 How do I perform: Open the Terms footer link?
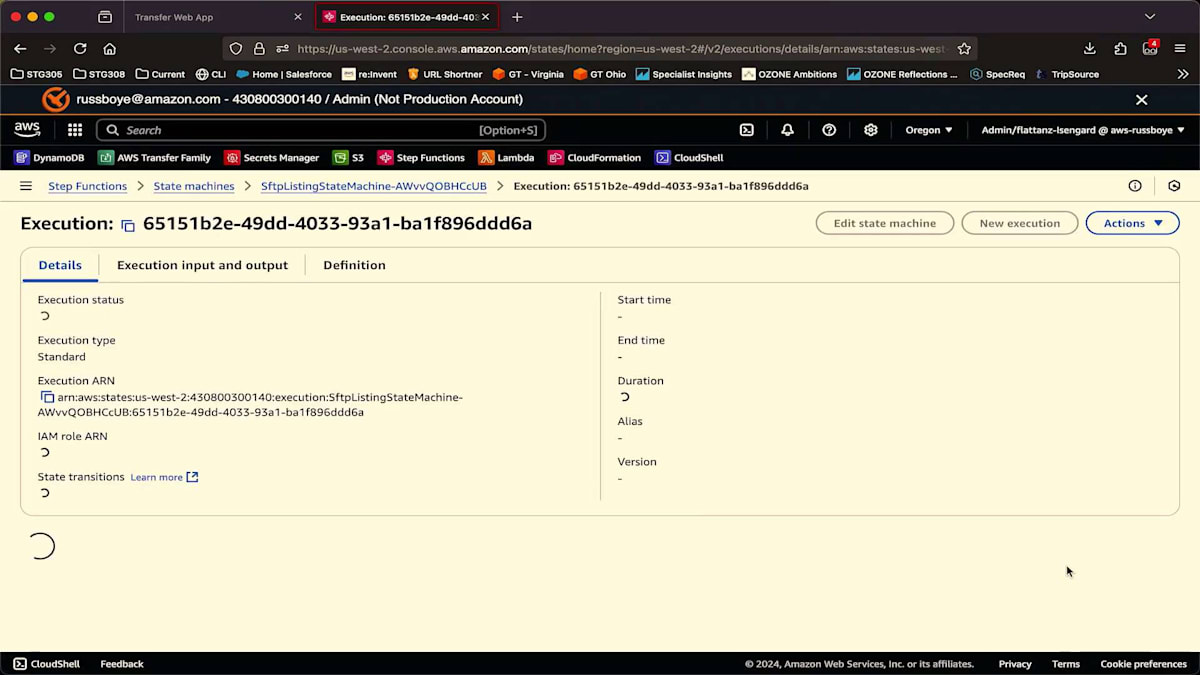click(1066, 664)
